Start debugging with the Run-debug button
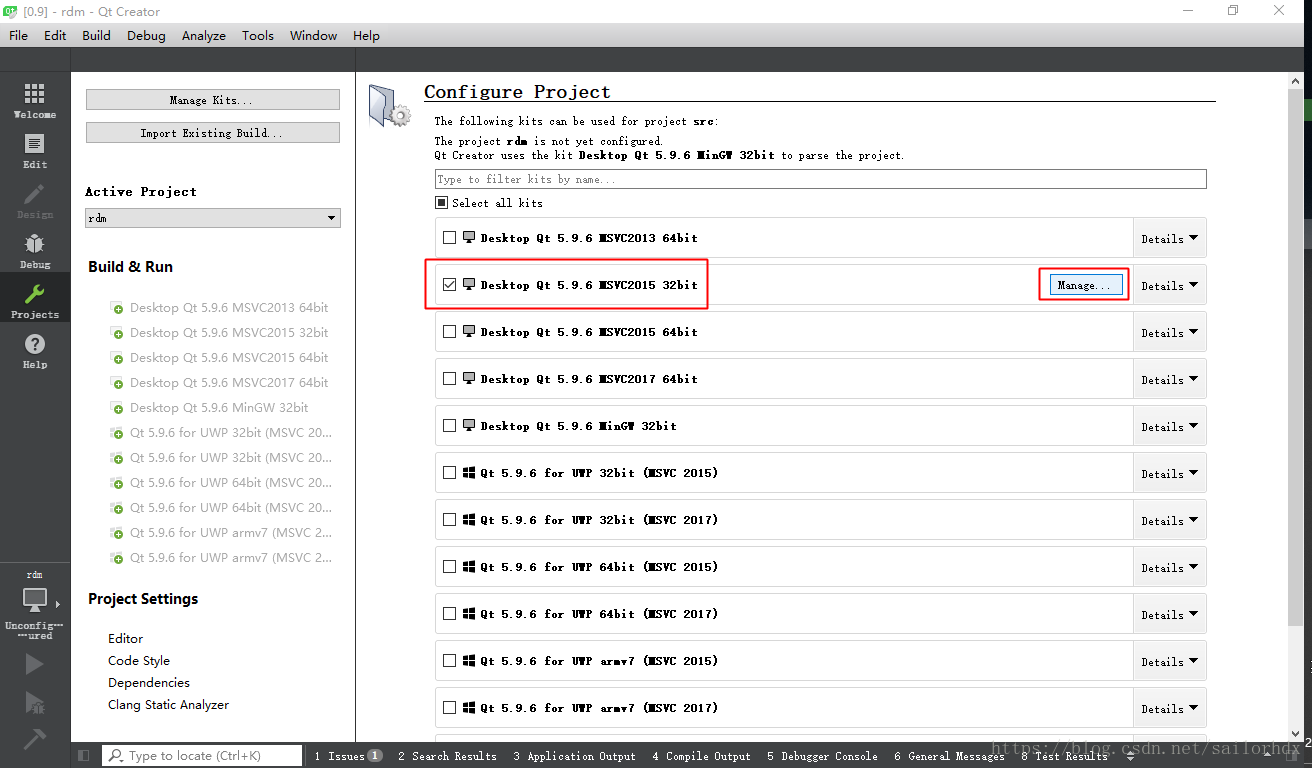The width and height of the screenshot is (1312, 768). click(x=34, y=702)
